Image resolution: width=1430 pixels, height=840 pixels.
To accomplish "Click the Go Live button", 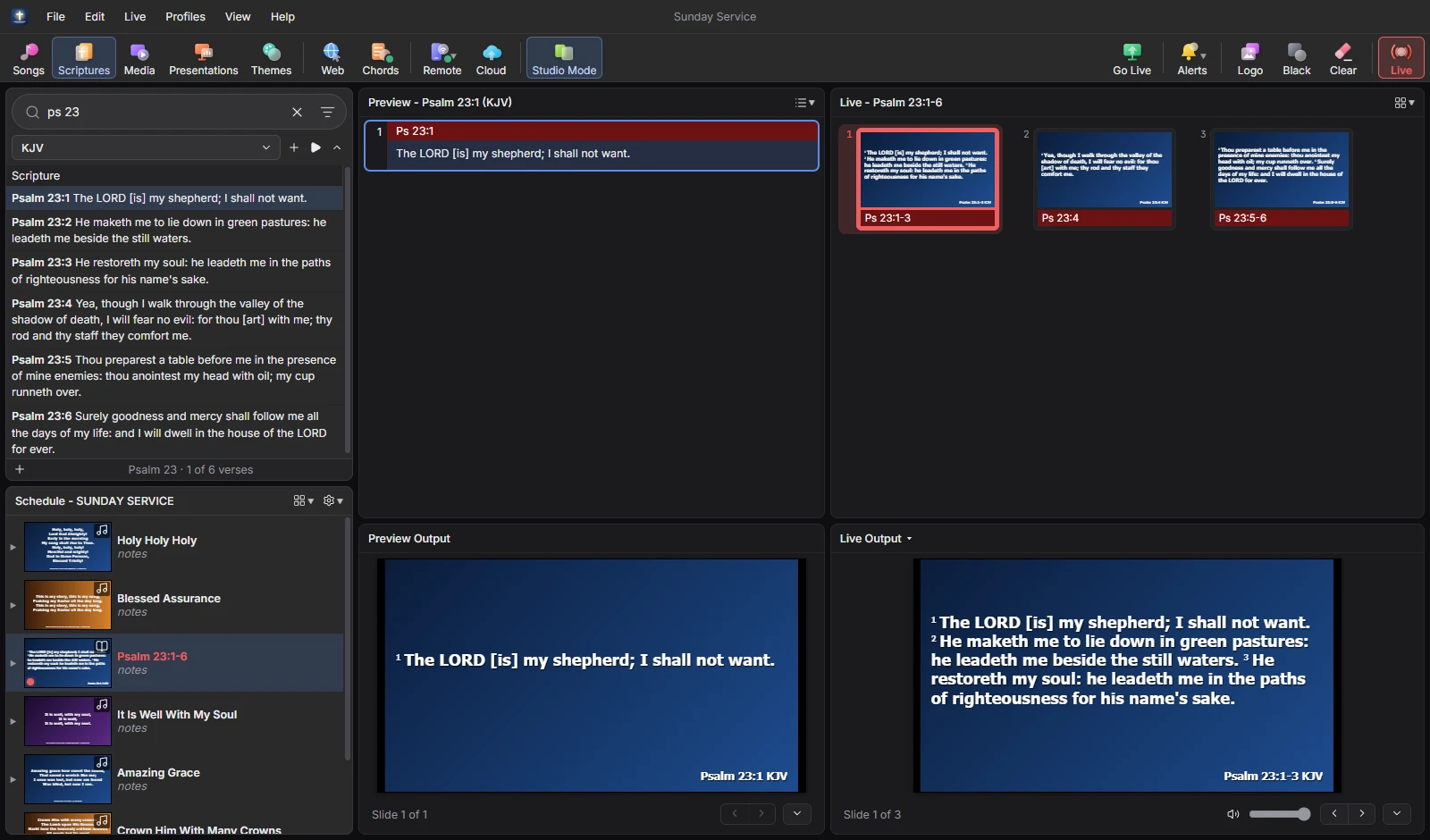I will pos(1131,58).
